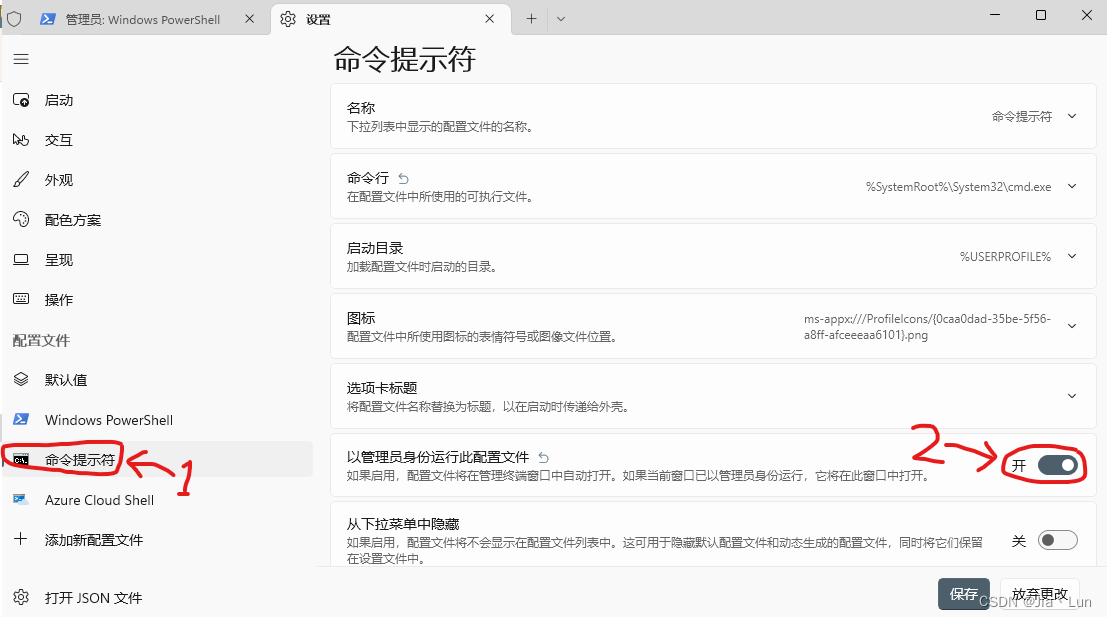Click 添加新配置文件
Viewport: 1107px width, 617px height.
pos(157,539)
